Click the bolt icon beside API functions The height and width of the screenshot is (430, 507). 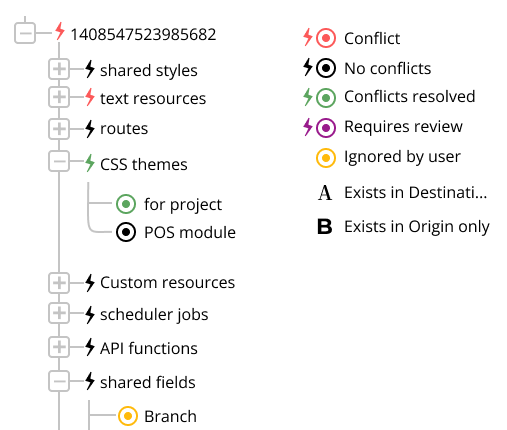(90, 347)
